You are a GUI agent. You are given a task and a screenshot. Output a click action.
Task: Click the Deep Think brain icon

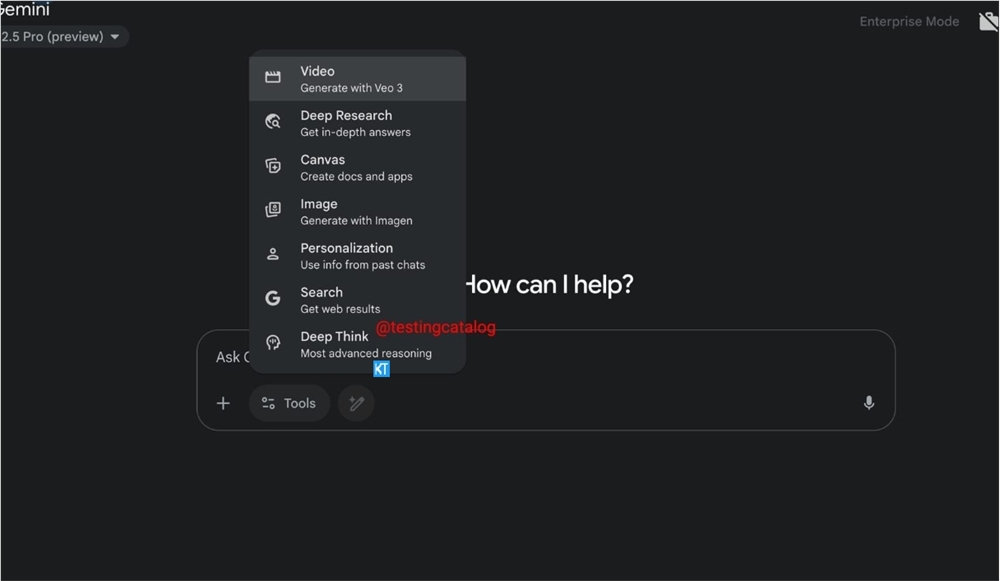[x=272, y=342]
